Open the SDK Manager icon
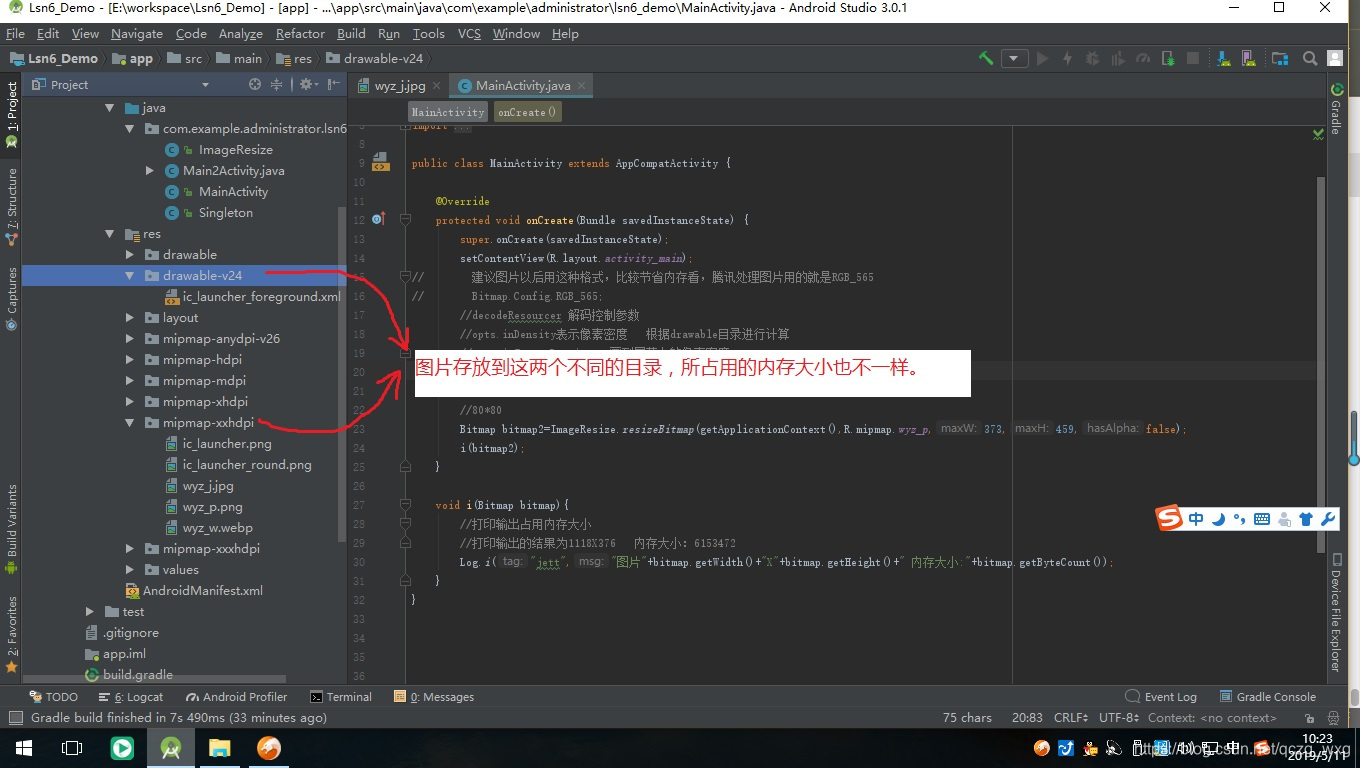Screen dimensions: 1360x768 click(x=1223, y=58)
